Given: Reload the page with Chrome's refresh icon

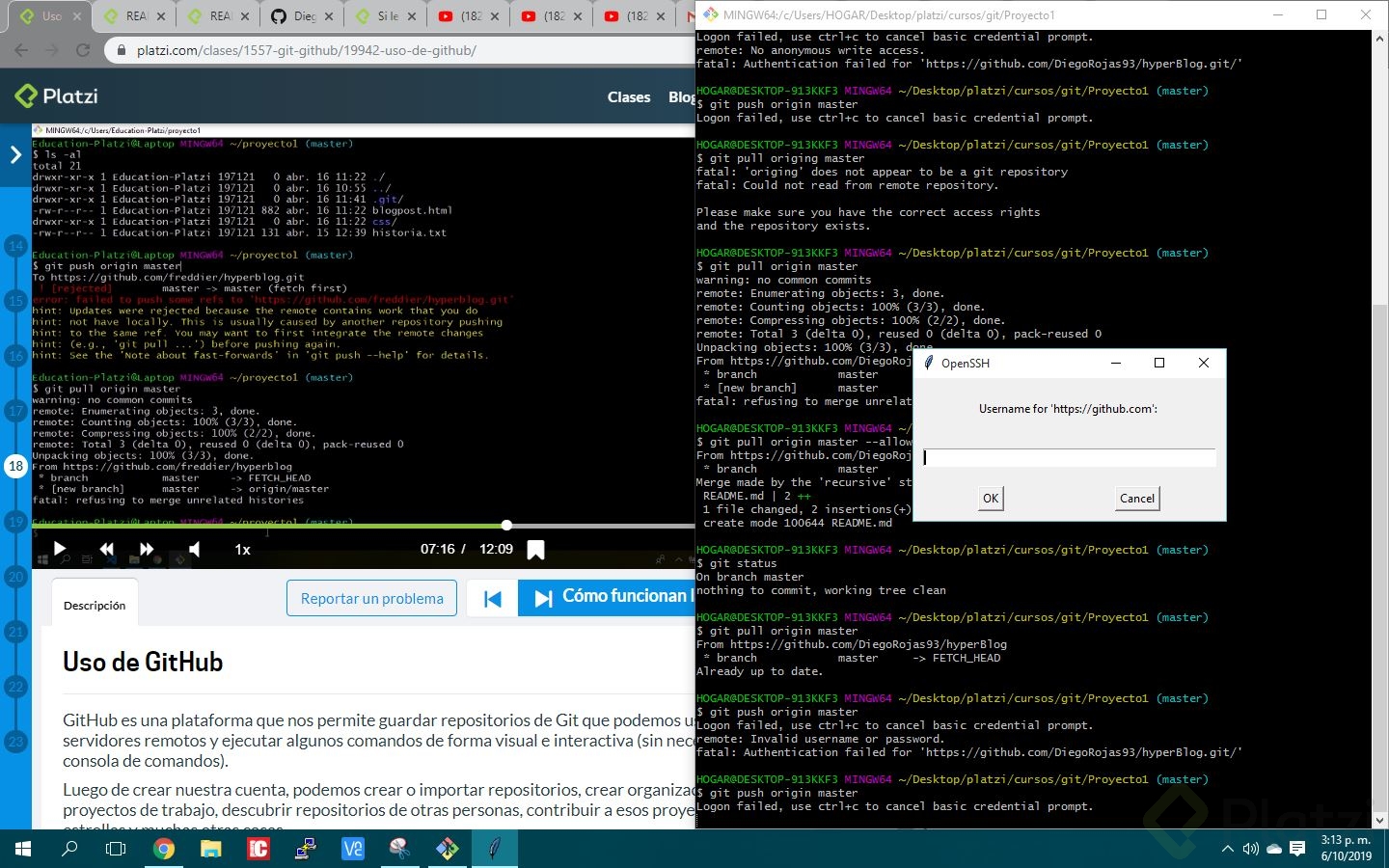Looking at the screenshot, I should click(x=83, y=50).
